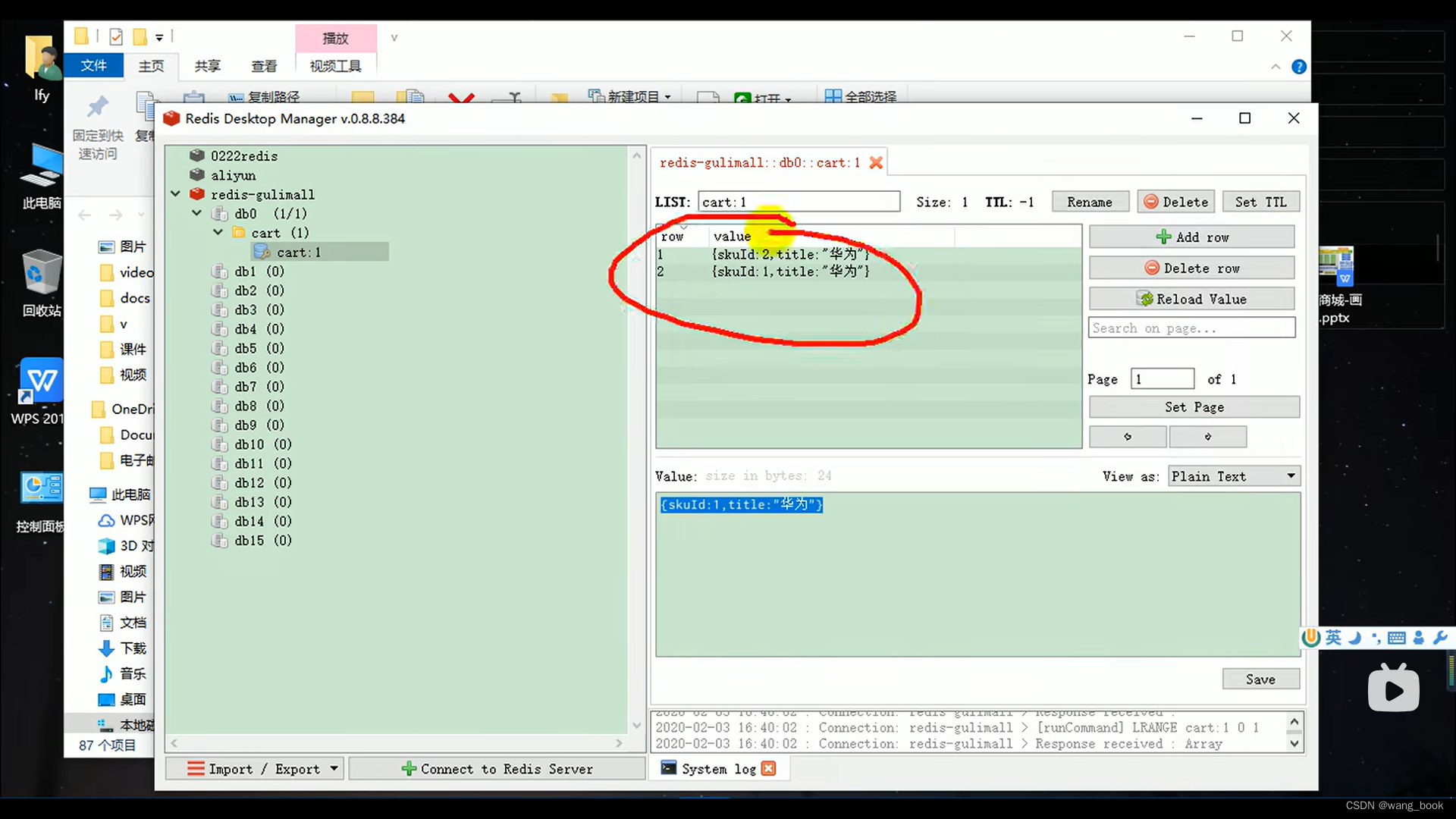Screen dimensions: 1456x819
Task: Go to next page arrow button
Action: (x=1208, y=437)
